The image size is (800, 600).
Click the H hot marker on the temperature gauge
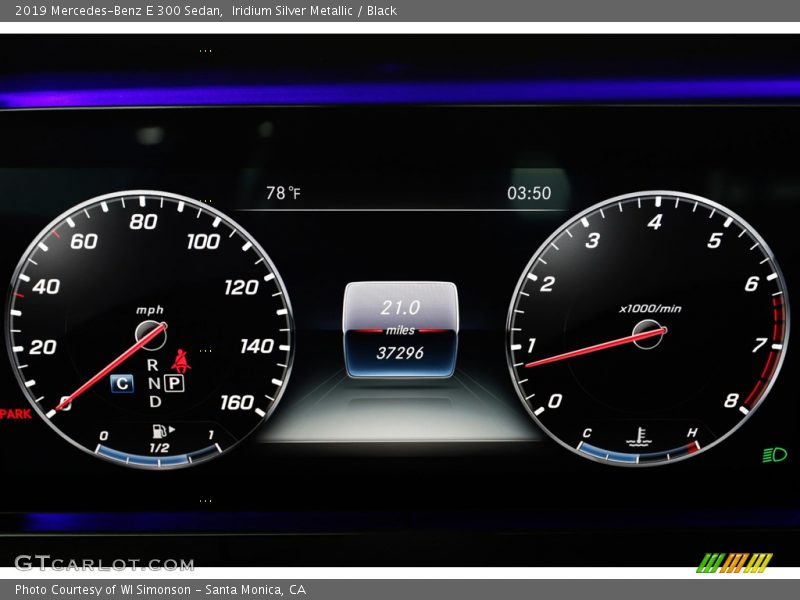click(x=692, y=433)
